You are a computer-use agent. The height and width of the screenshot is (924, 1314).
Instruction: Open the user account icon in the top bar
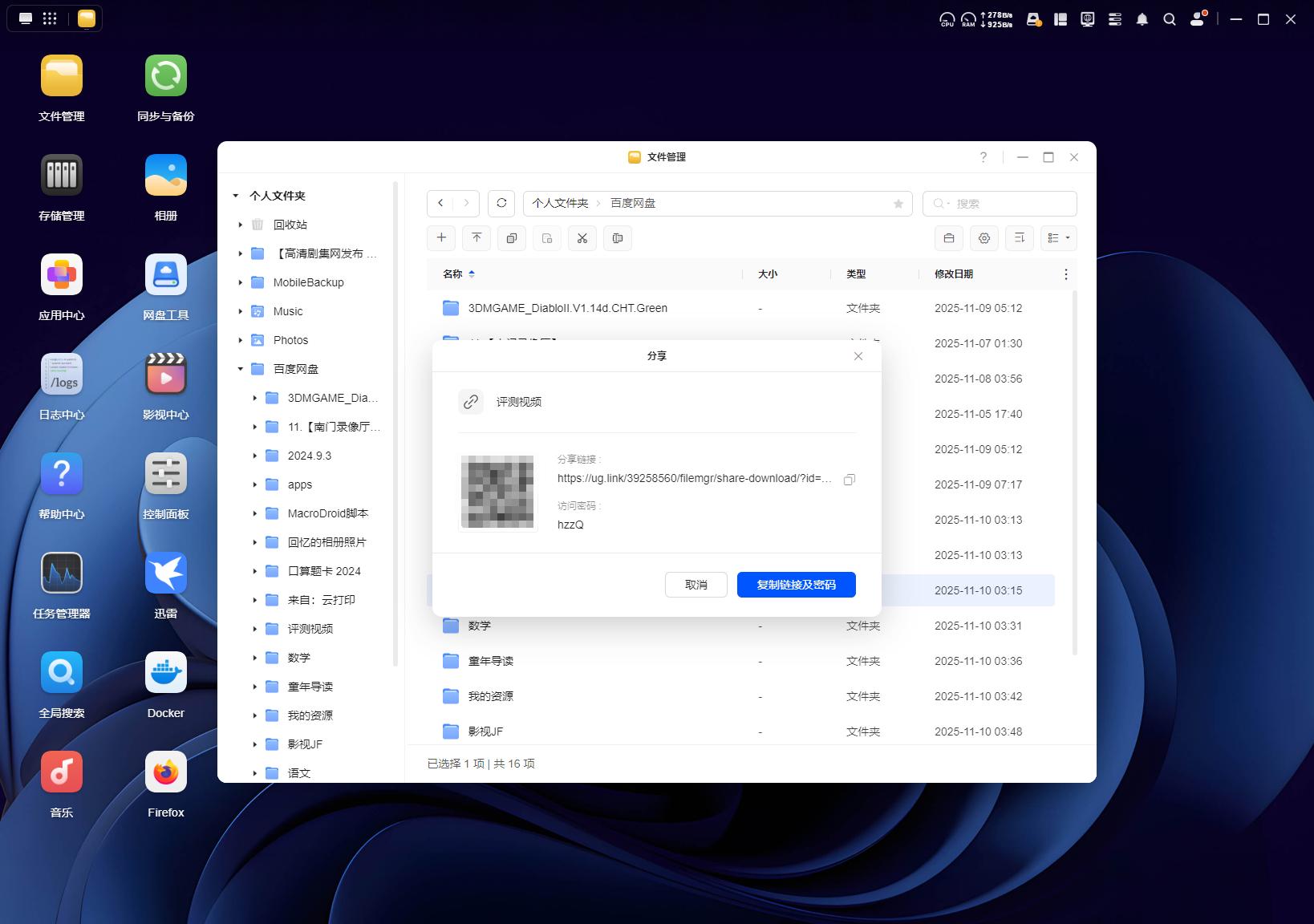[1198, 18]
